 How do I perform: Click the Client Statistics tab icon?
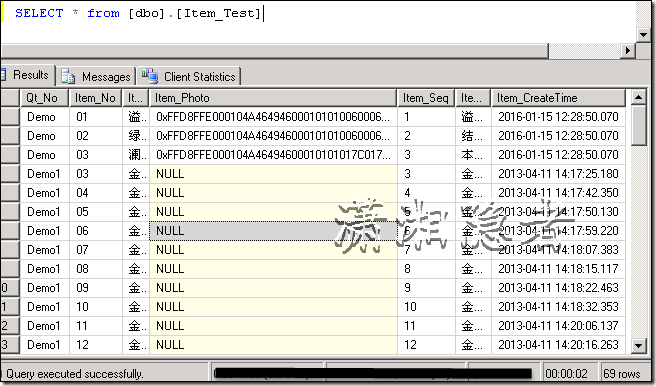[x=150, y=76]
